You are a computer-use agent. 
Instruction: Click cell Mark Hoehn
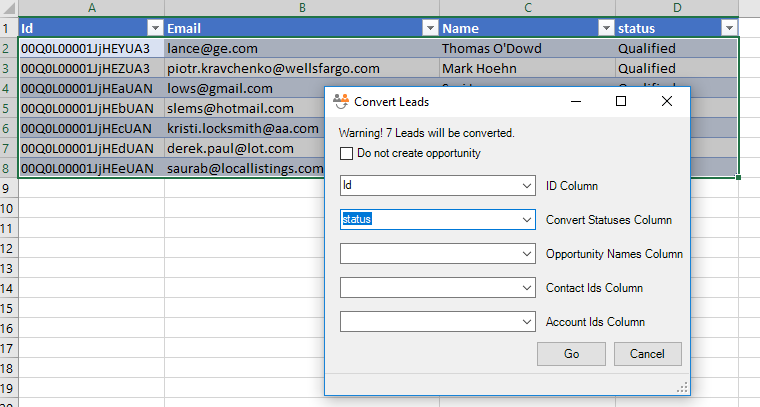pyautogui.click(x=527, y=68)
